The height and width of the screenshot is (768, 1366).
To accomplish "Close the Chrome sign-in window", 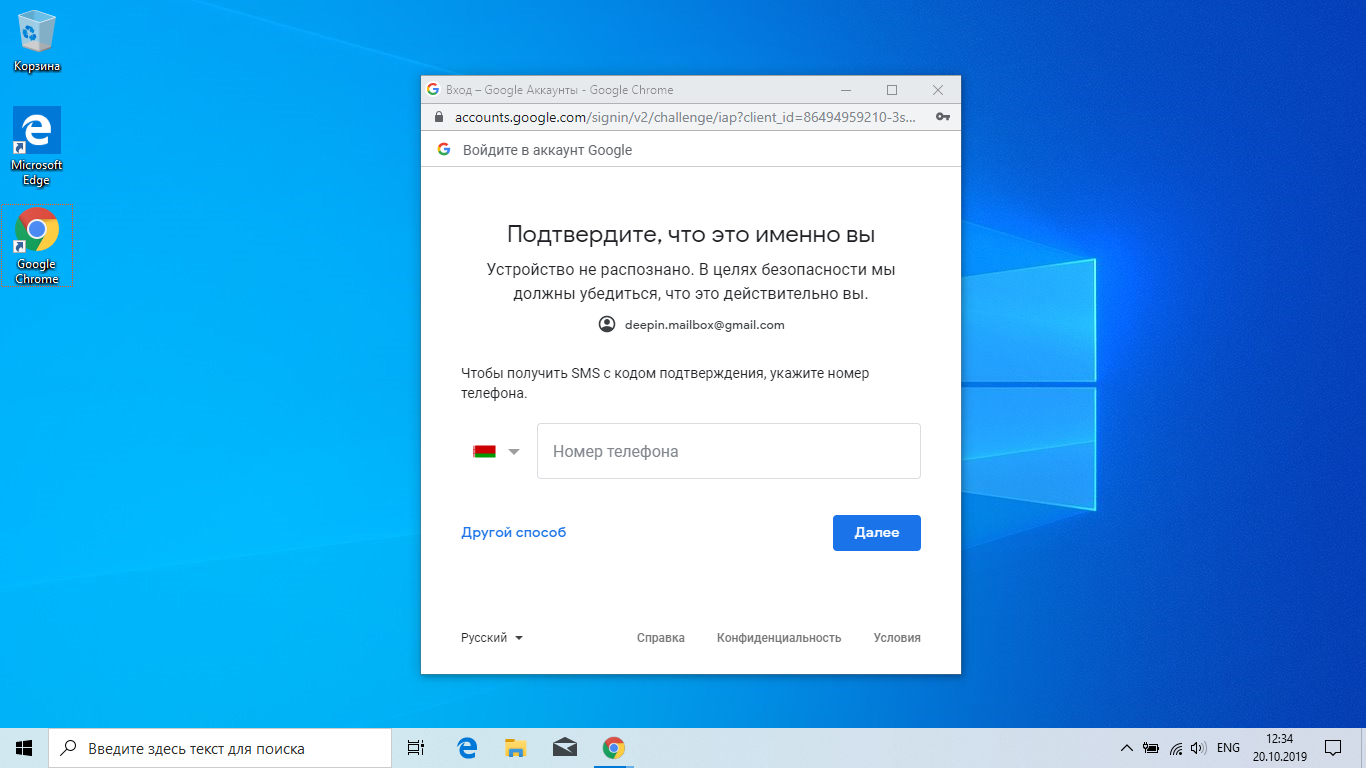I will 938,90.
